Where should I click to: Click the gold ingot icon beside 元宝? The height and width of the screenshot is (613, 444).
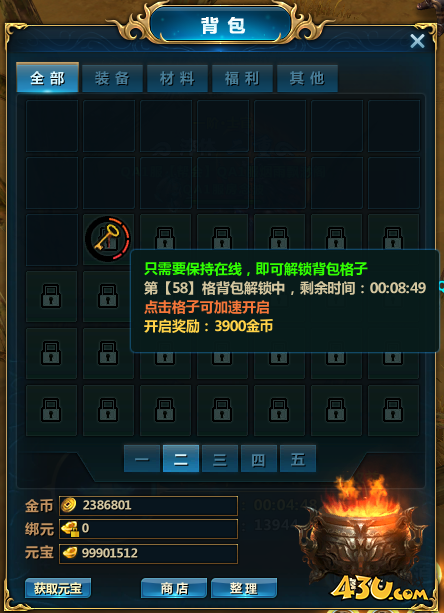point(70,553)
